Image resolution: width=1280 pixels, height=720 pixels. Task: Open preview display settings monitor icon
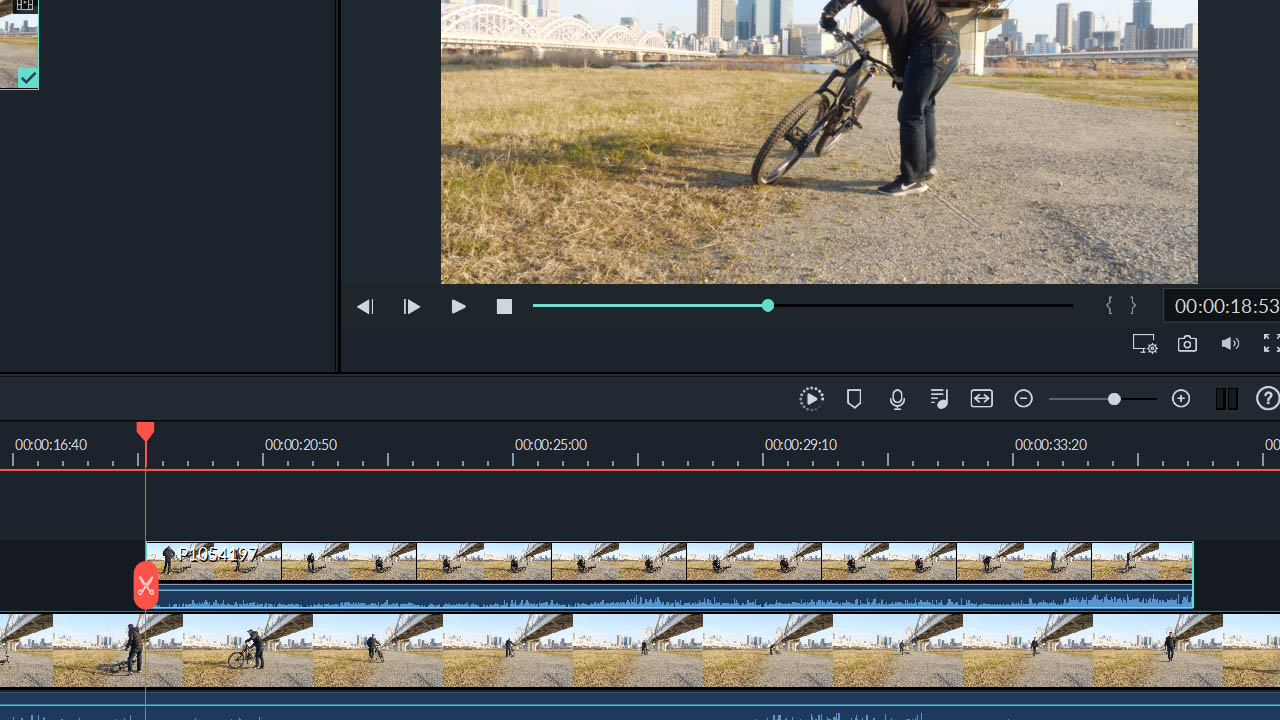[1145, 344]
